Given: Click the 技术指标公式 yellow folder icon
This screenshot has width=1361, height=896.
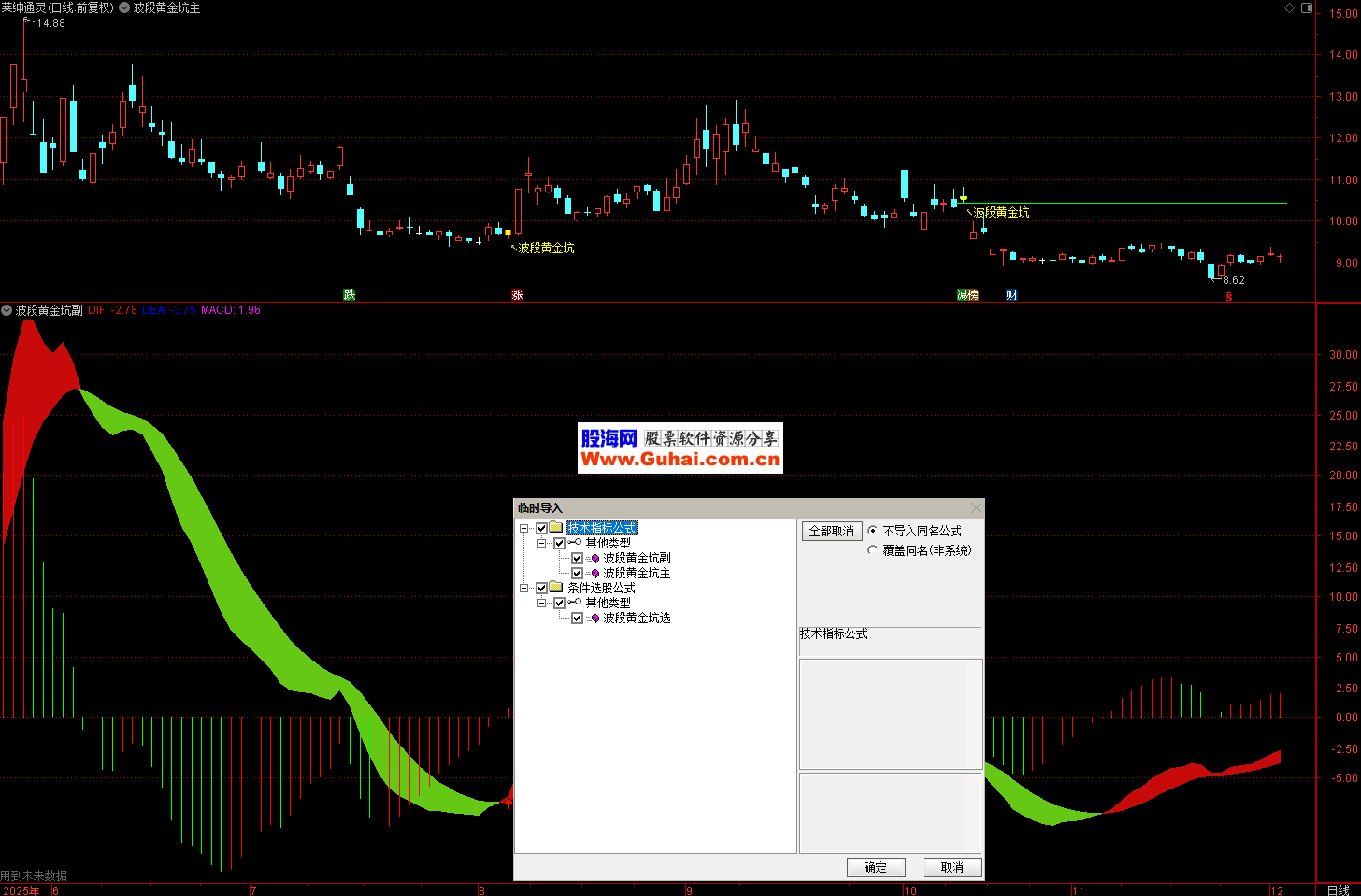Looking at the screenshot, I should [x=556, y=528].
